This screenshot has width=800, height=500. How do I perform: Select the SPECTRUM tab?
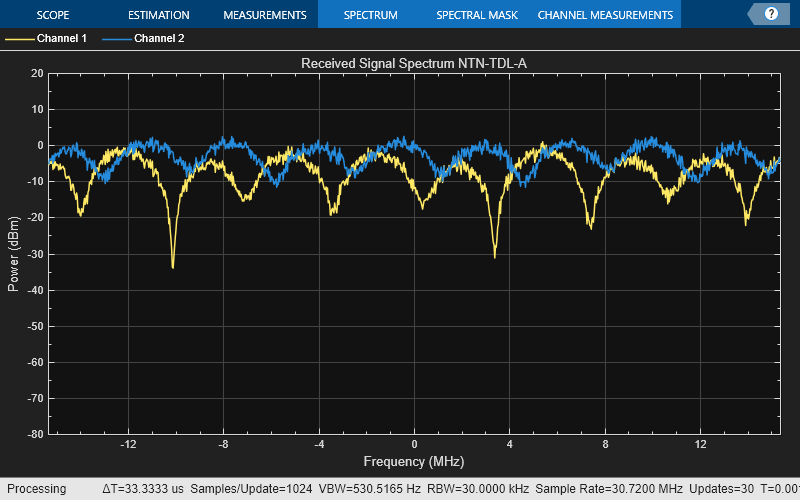[x=370, y=15]
